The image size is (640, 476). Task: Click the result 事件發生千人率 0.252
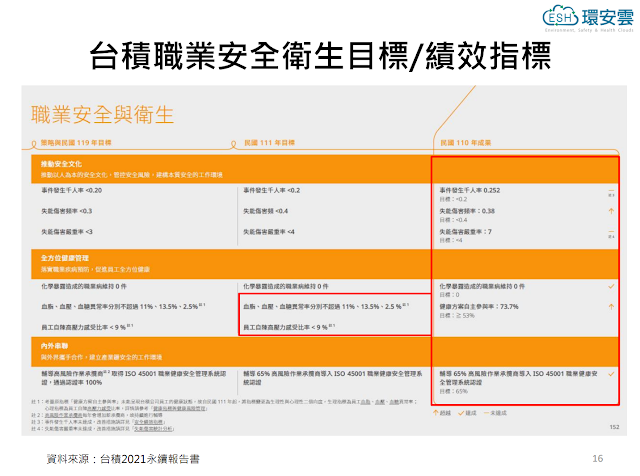tap(469, 190)
